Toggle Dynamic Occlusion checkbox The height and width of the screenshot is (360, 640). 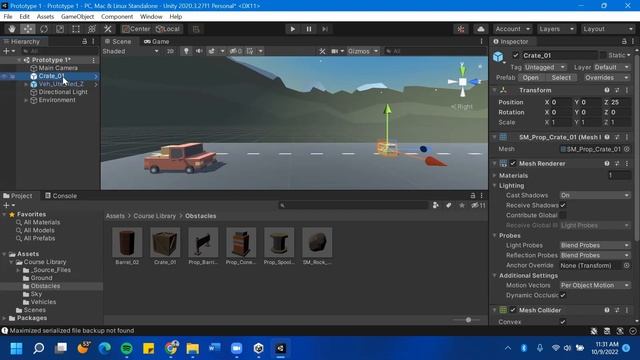pos(563,295)
